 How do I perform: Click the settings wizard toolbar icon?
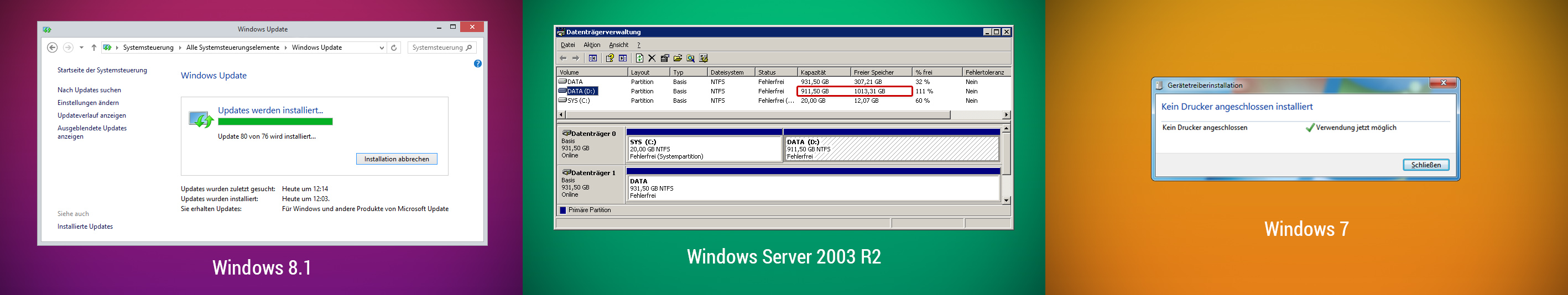click(704, 59)
